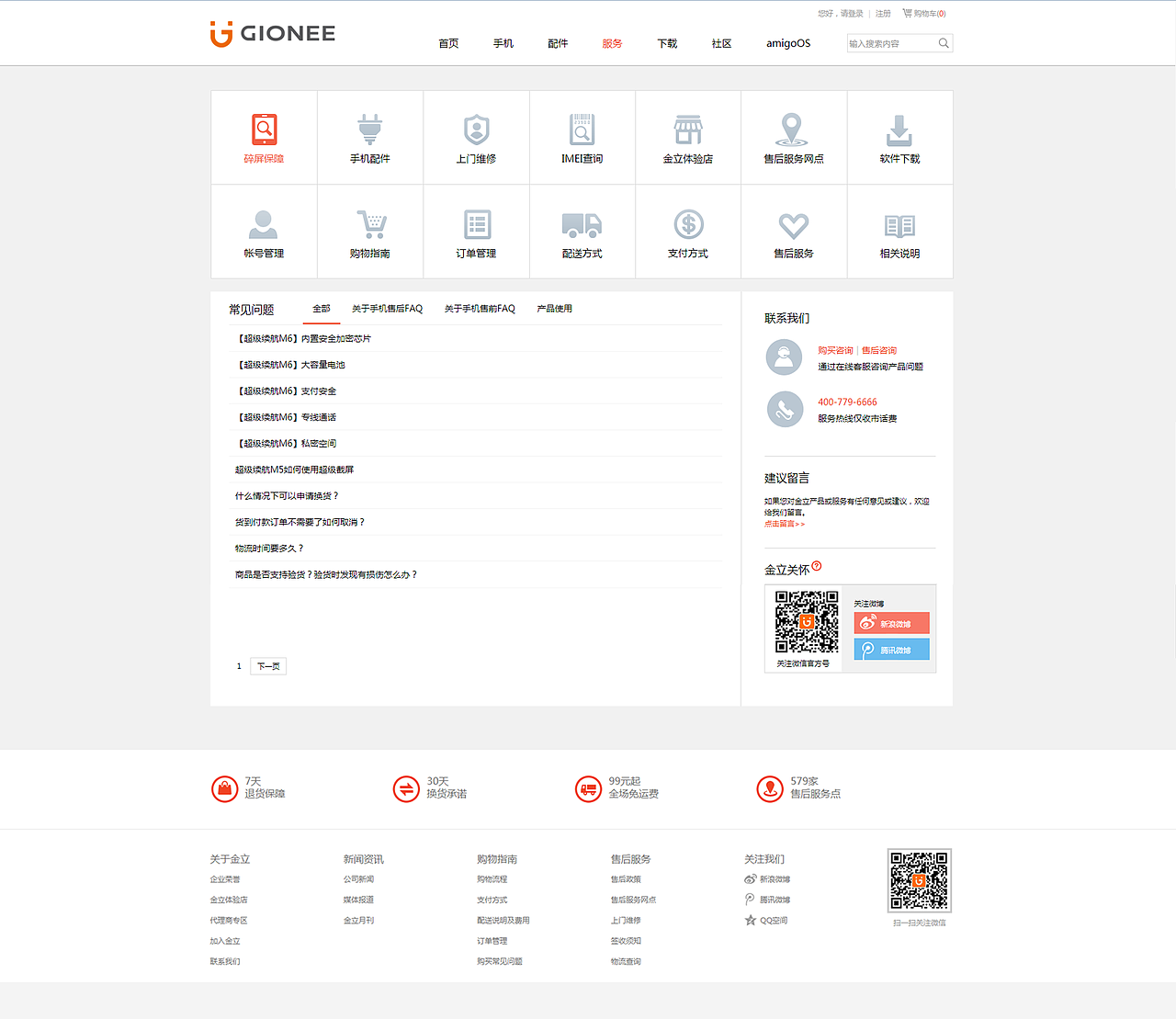Image resolution: width=1176 pixels, height=1019 pixels.
Task: Click the phone hotline icon
Action: point(785,409)
